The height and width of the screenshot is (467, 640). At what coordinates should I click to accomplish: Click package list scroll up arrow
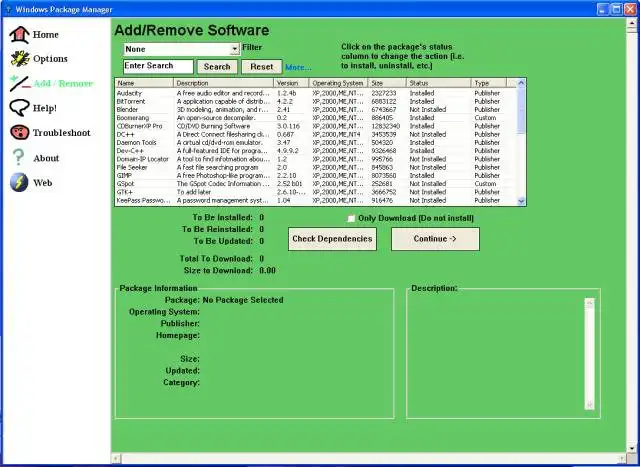coord(521,83)
